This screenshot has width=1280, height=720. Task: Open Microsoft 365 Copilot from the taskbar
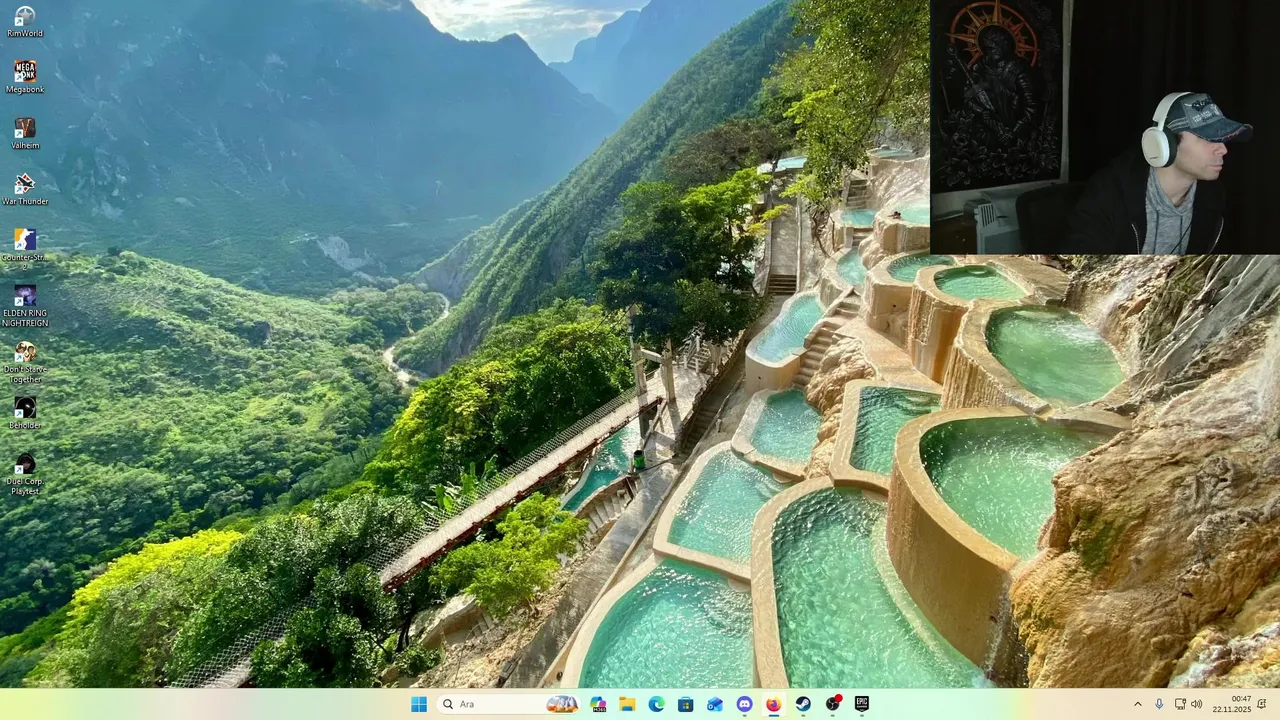coord(598,704)
